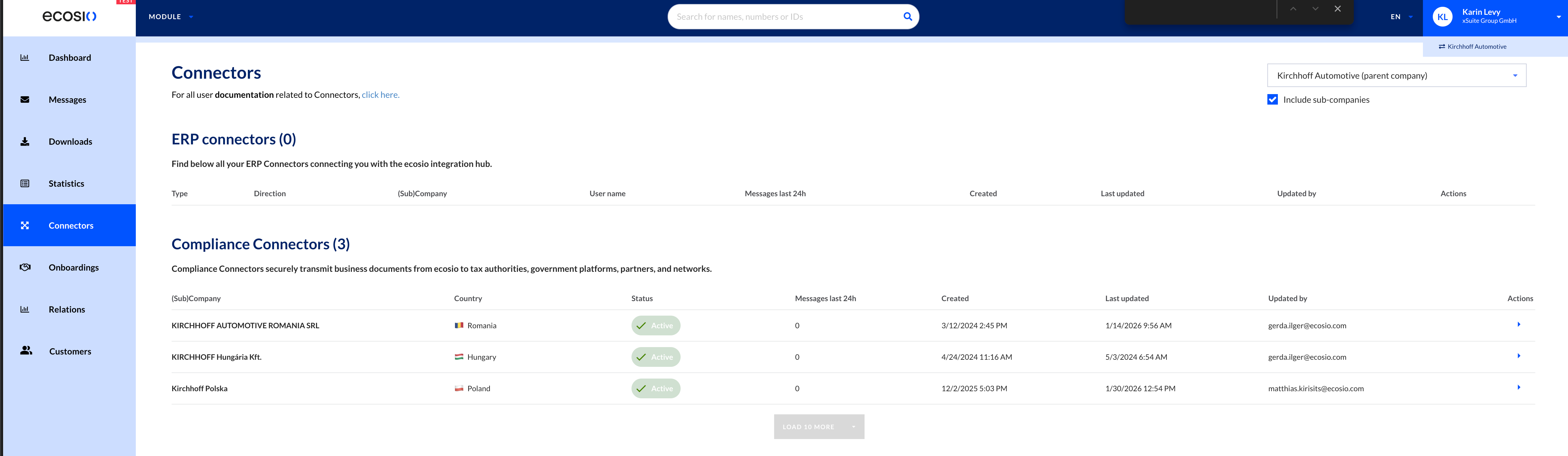This screenshot has height=456, width=1568.
Task: Open the Kirchhoff Automotive parent company dropdown
Action: coord(1396,76)
